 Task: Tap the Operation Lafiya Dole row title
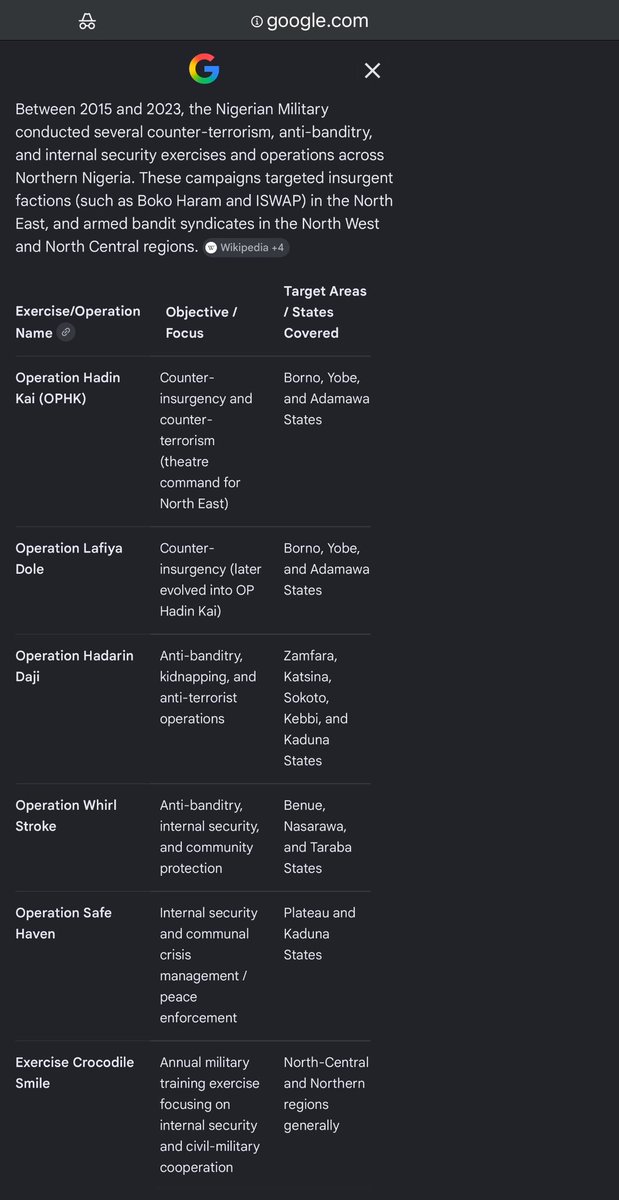(x=62, y=558)
